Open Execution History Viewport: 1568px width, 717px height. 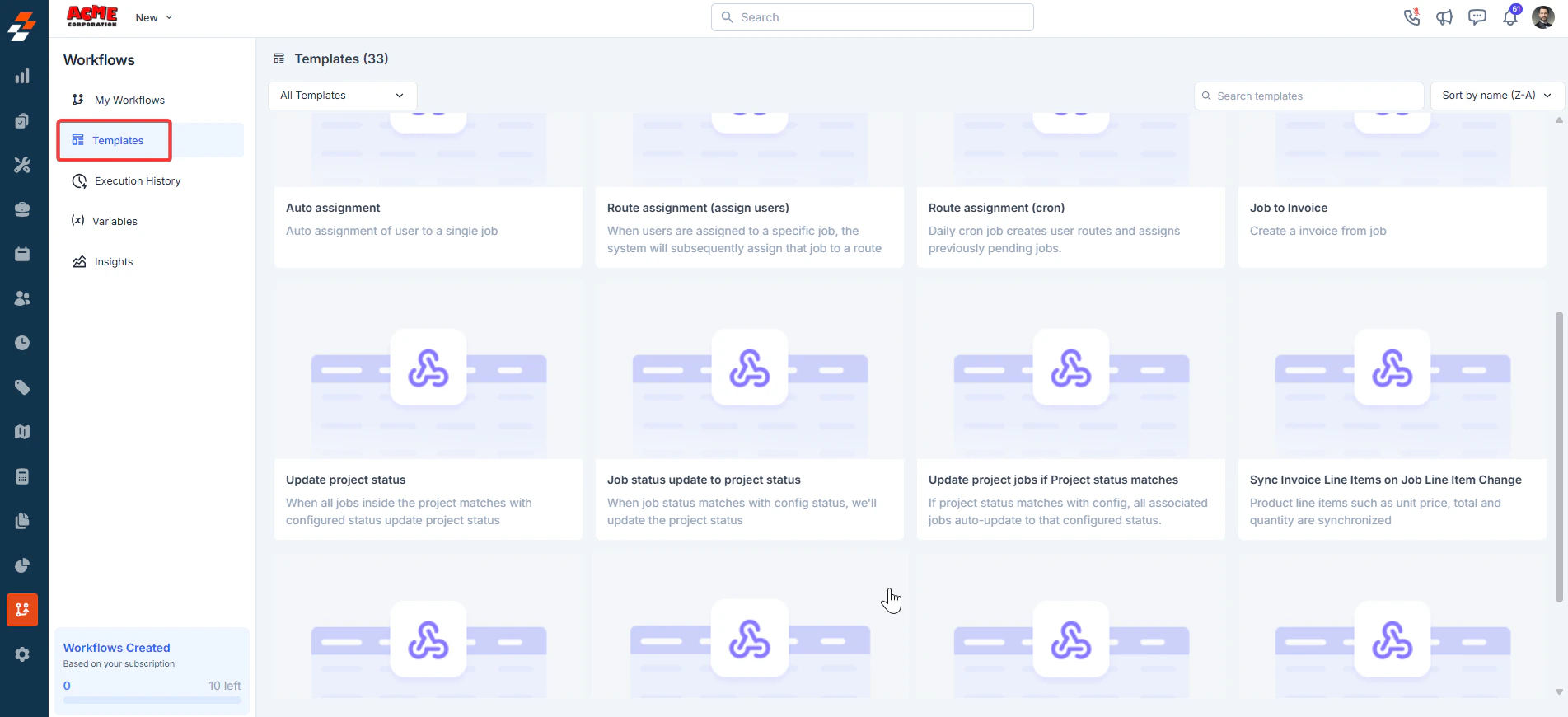pos(138,181)
